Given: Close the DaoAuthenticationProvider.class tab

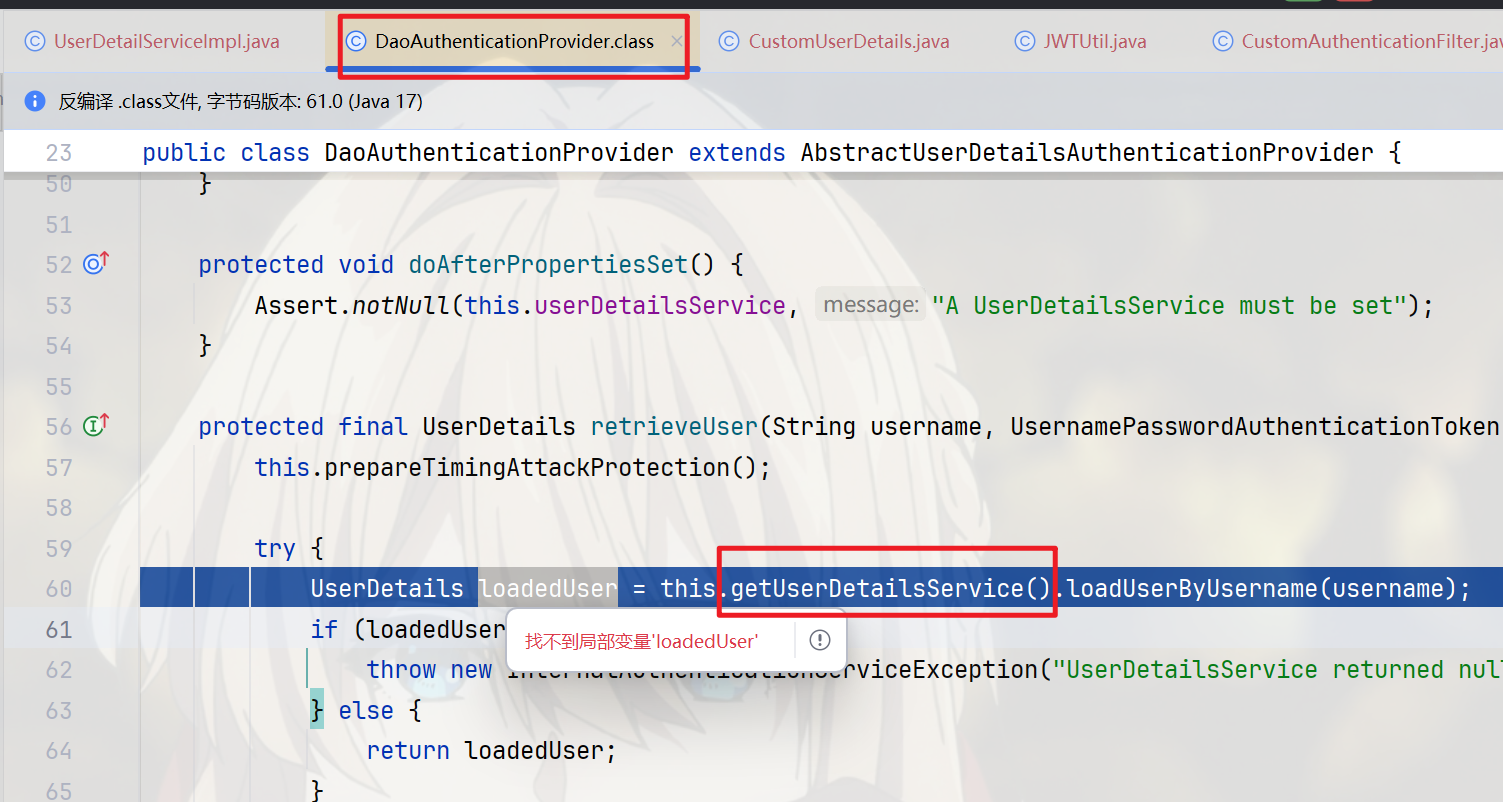Looking at the screenshot, I should (676, 42).
